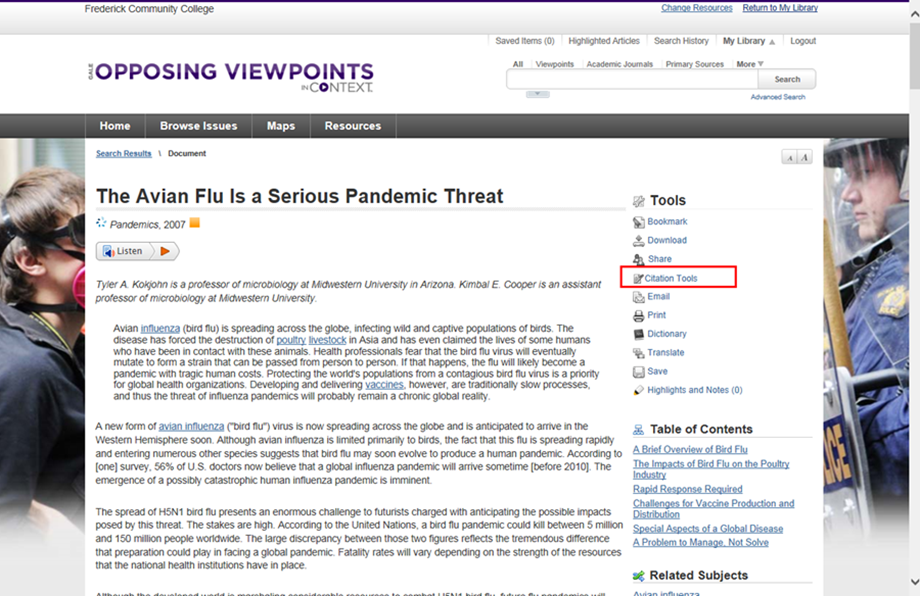
Task: Select the All search scope tab
Action: [518, 64]
